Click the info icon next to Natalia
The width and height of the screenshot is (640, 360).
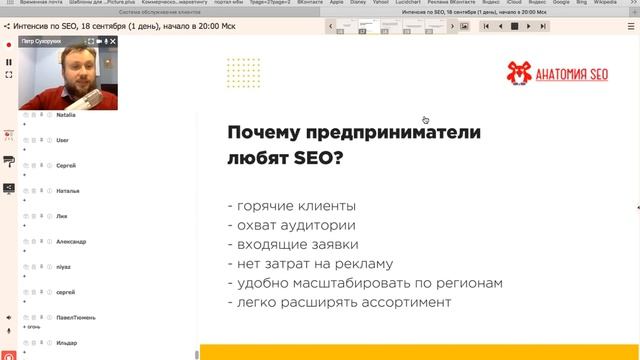pyautogui.click(x=49, y=115)
